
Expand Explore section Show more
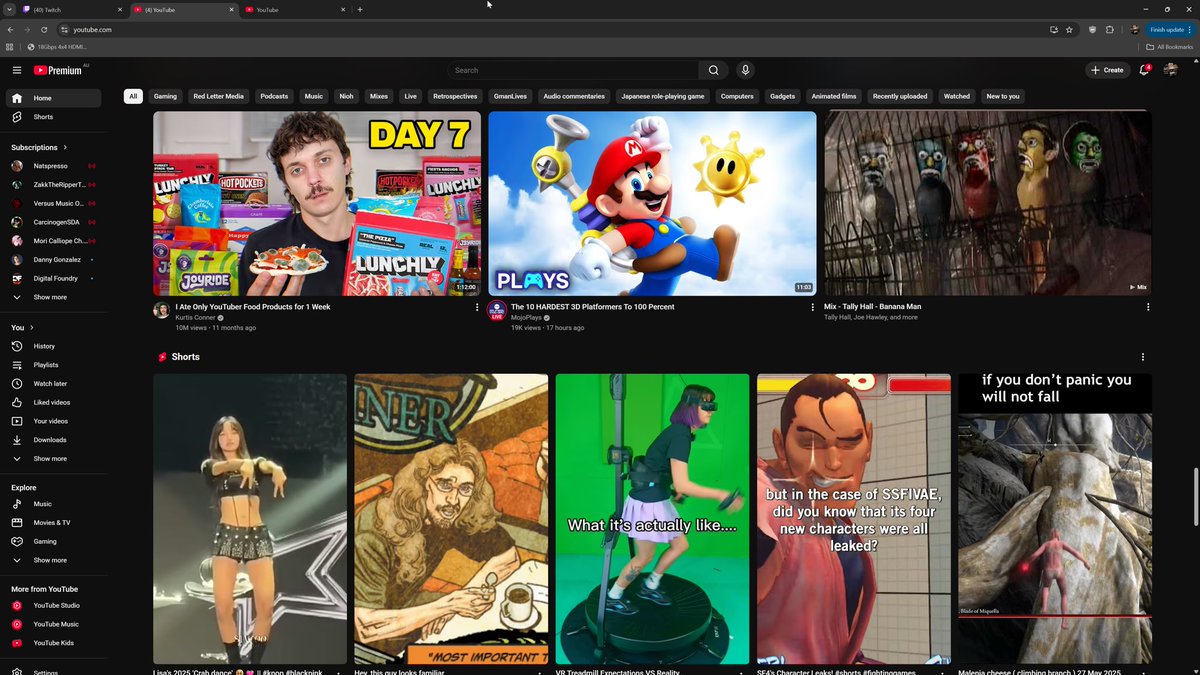coord(53,560)
